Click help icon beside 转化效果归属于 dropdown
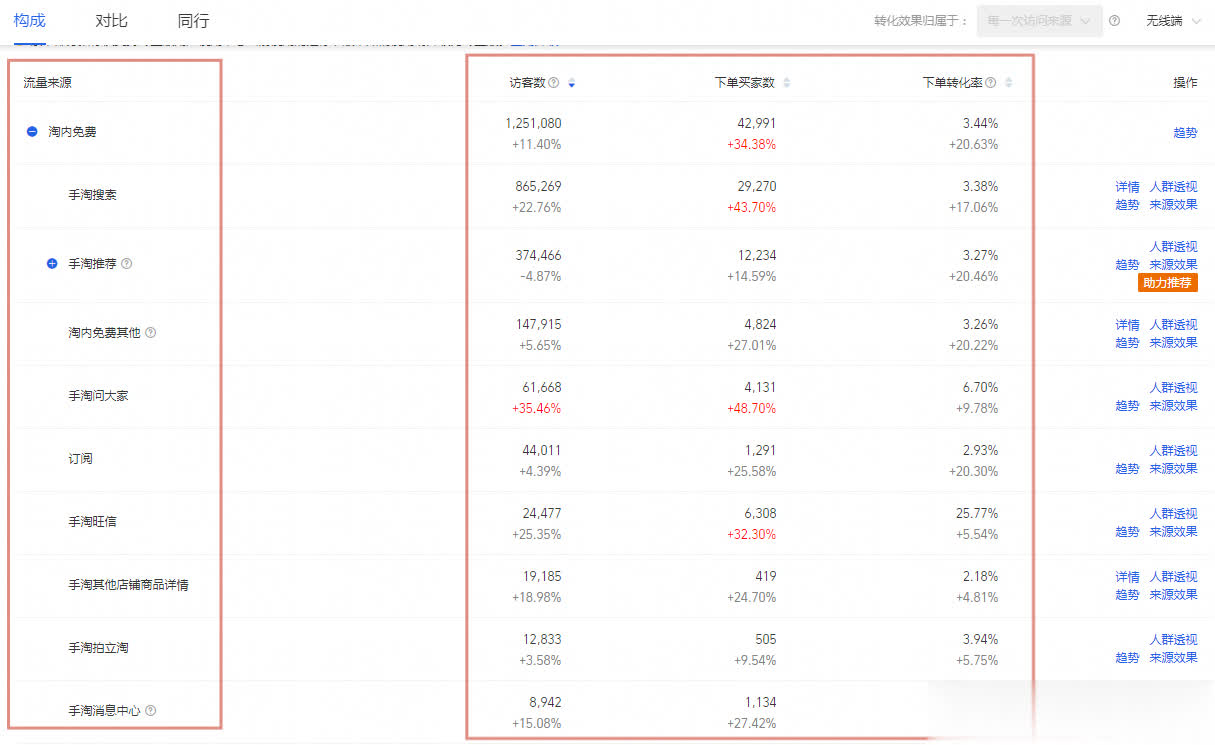Image resolution: width=1215 pixels, height=745 pixels. [x=1114, y=21]
